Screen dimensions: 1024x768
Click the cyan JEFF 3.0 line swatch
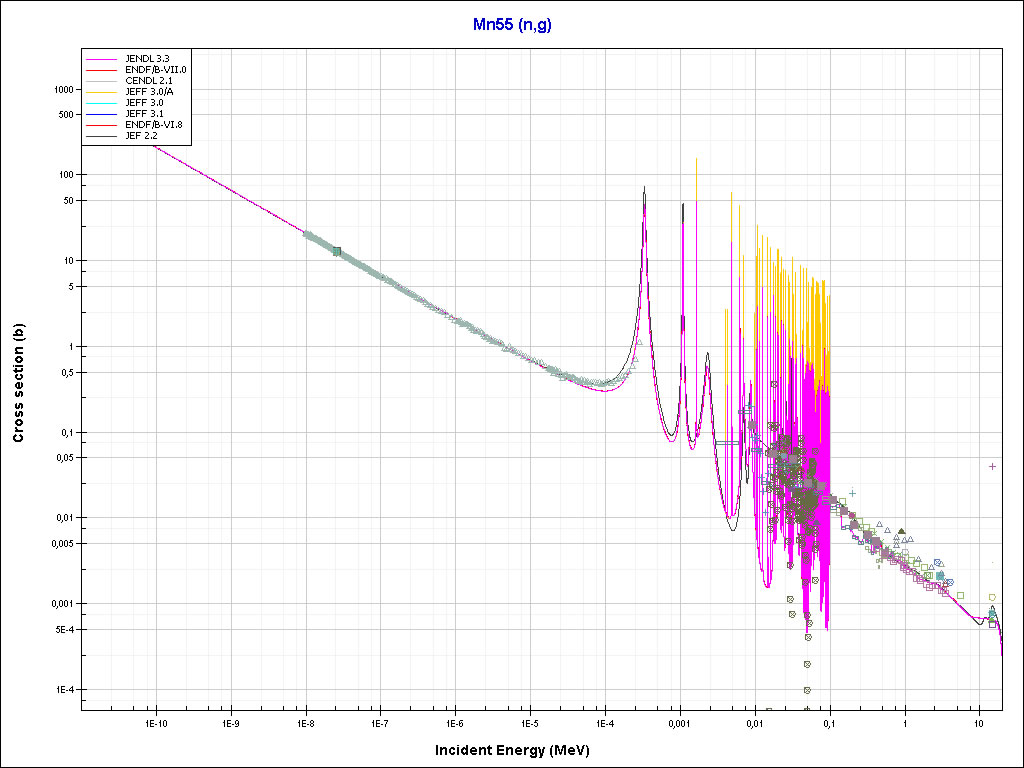coord(102,103)
